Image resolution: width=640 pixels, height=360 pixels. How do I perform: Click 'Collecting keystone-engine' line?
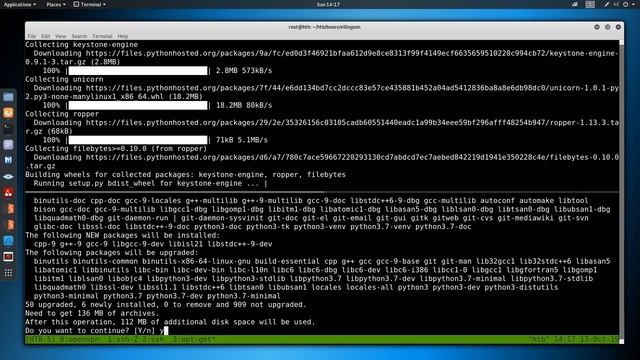[82, 44]
